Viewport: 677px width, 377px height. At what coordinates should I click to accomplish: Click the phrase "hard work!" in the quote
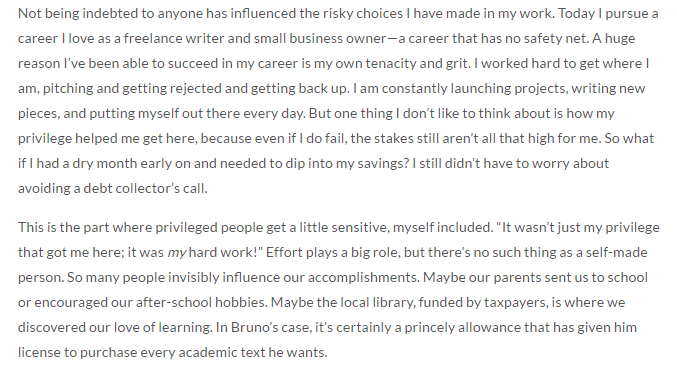click(x=224, y=253)
